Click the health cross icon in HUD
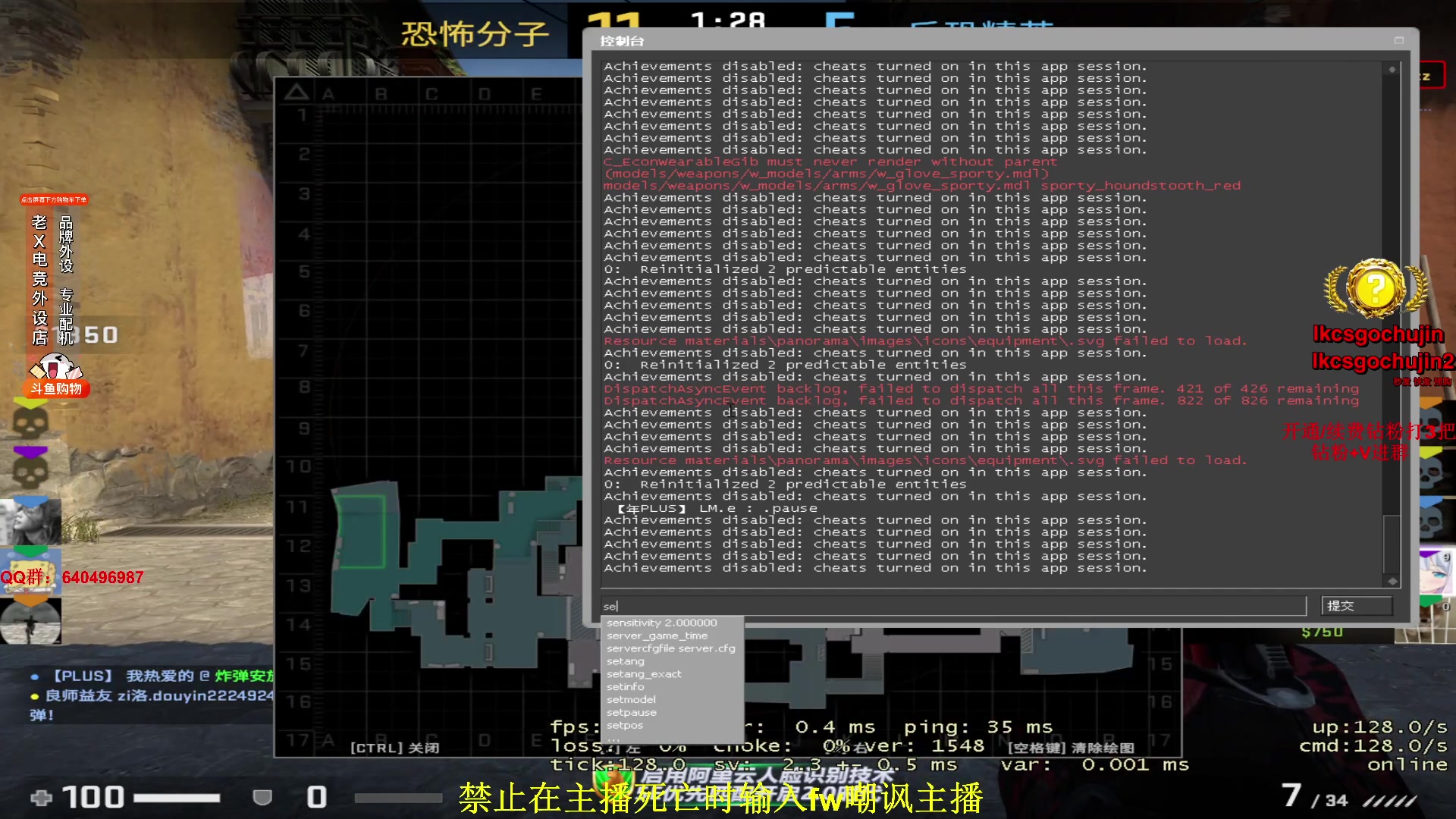This screenshot has height=819, width=1456. tap(42, 798)
